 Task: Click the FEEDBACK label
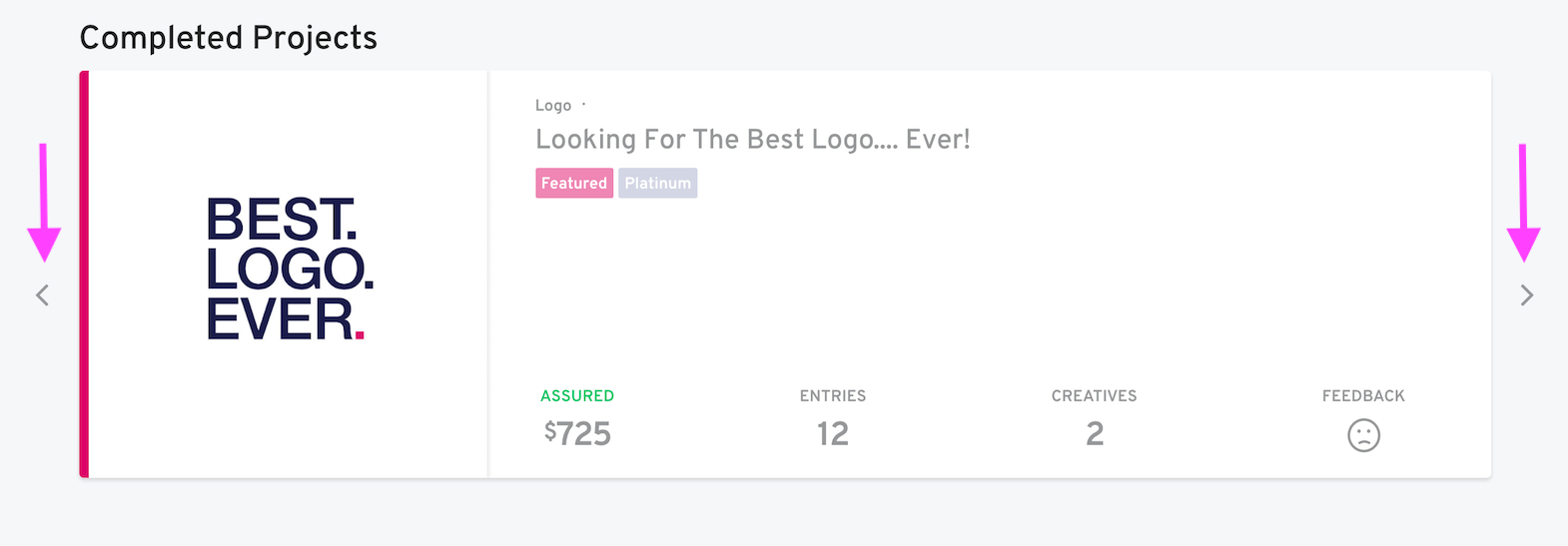pyautogui.click(x=1363, y=396)
